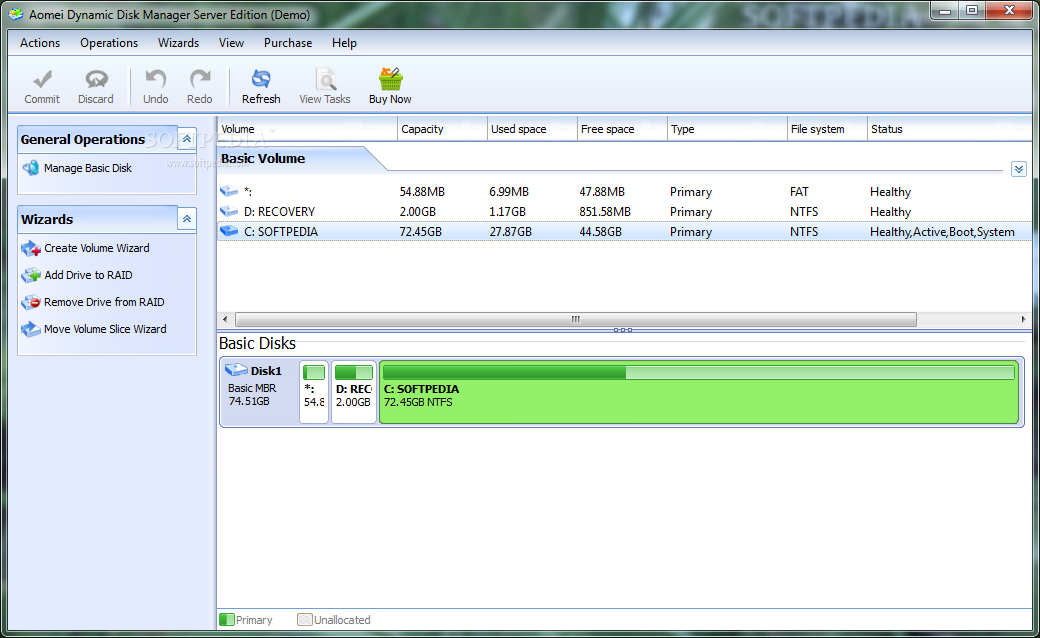1040x638 pixels.
Task: Select the C: SOFTPEDIA volume name
Action: (x=281, y=231)
